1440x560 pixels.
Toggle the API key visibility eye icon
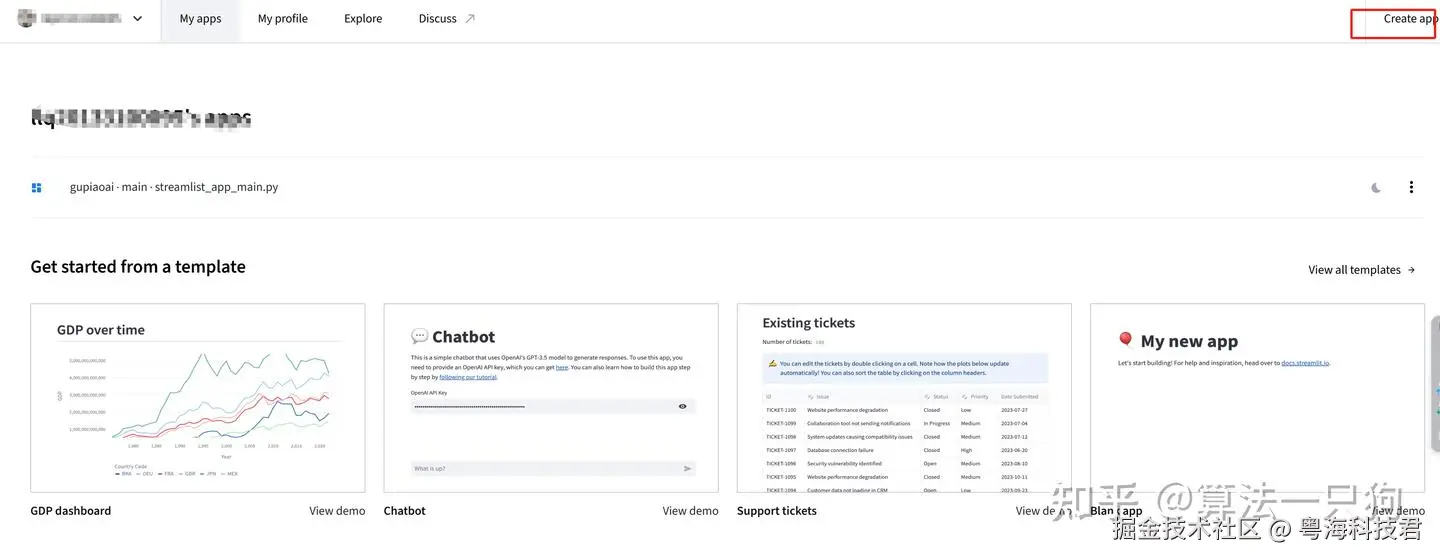[683, 406]
